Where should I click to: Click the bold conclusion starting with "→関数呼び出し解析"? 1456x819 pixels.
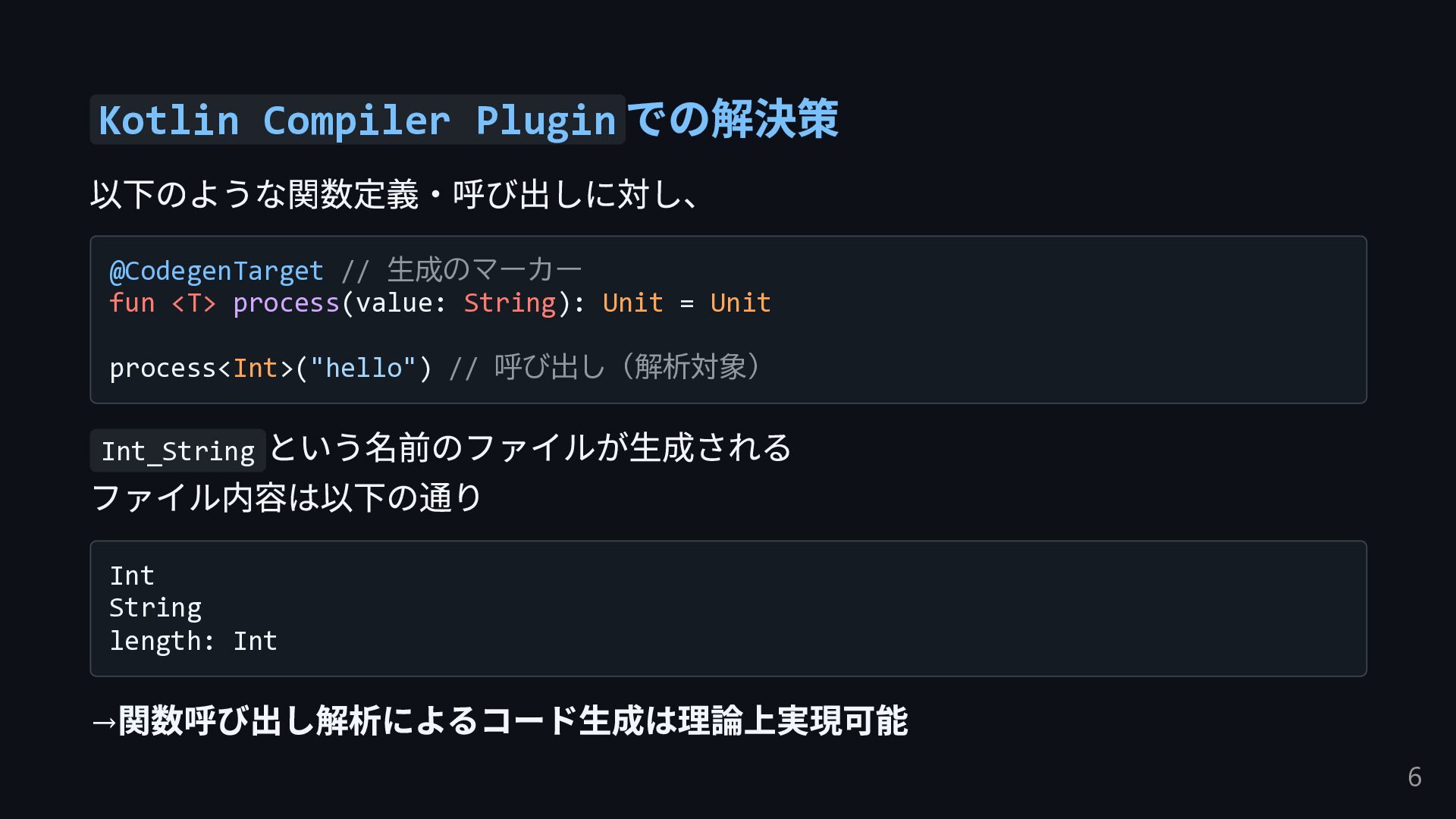(x=499, y=720)
